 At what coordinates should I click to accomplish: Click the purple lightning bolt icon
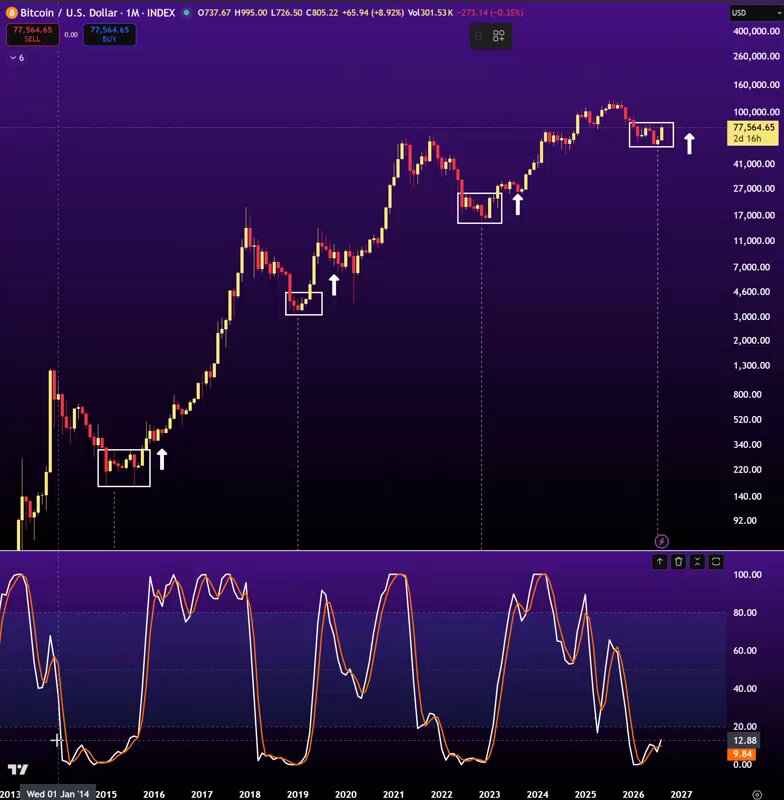point(662,541)
